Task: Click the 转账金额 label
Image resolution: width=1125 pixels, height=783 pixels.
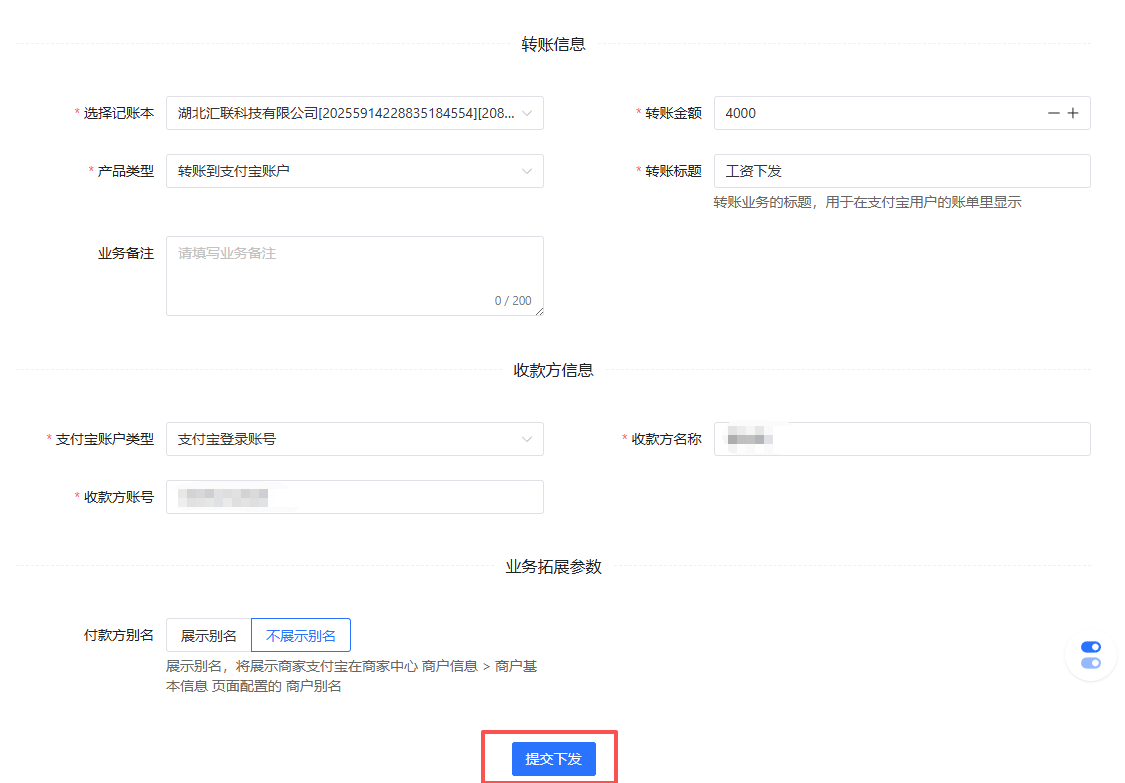Action: pos(673,113)
